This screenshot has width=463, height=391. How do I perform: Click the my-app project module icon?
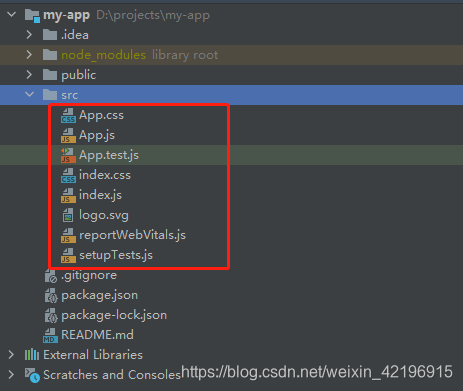tap(33, 16)
